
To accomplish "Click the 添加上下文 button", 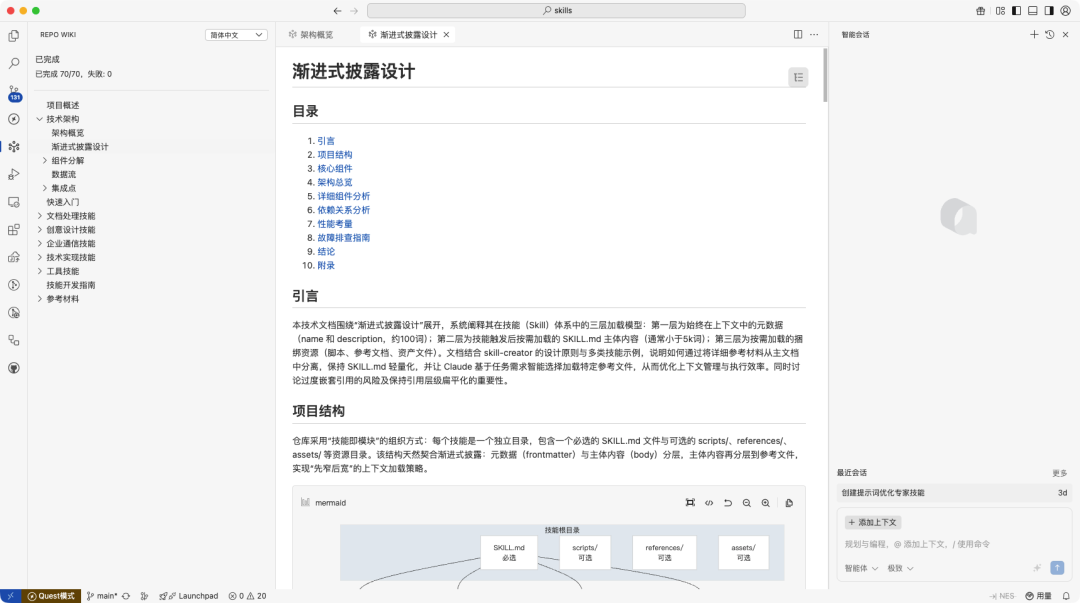I will 873,522.
